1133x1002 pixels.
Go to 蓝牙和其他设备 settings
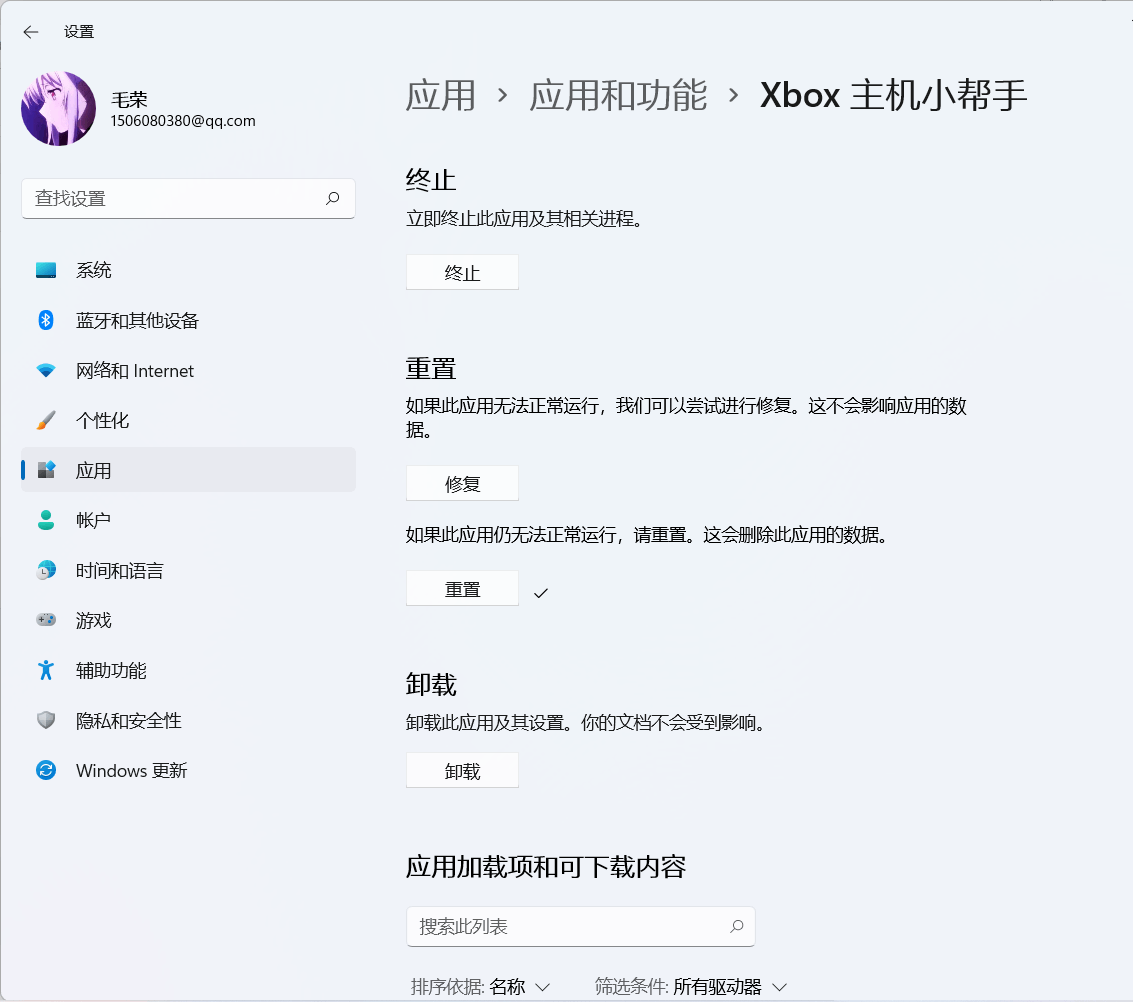(188, 320)
